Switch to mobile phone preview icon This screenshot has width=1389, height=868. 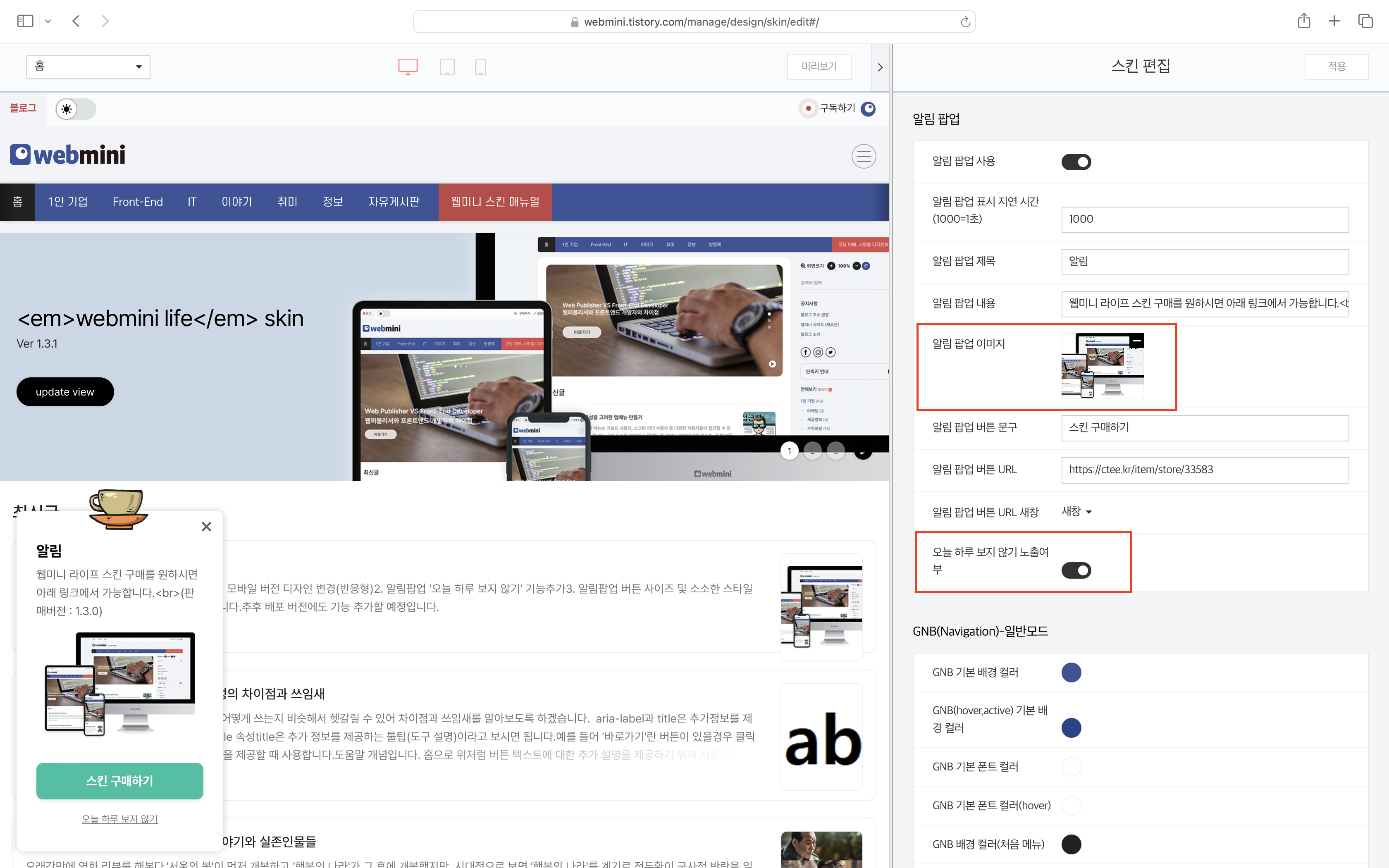(481, 67)
